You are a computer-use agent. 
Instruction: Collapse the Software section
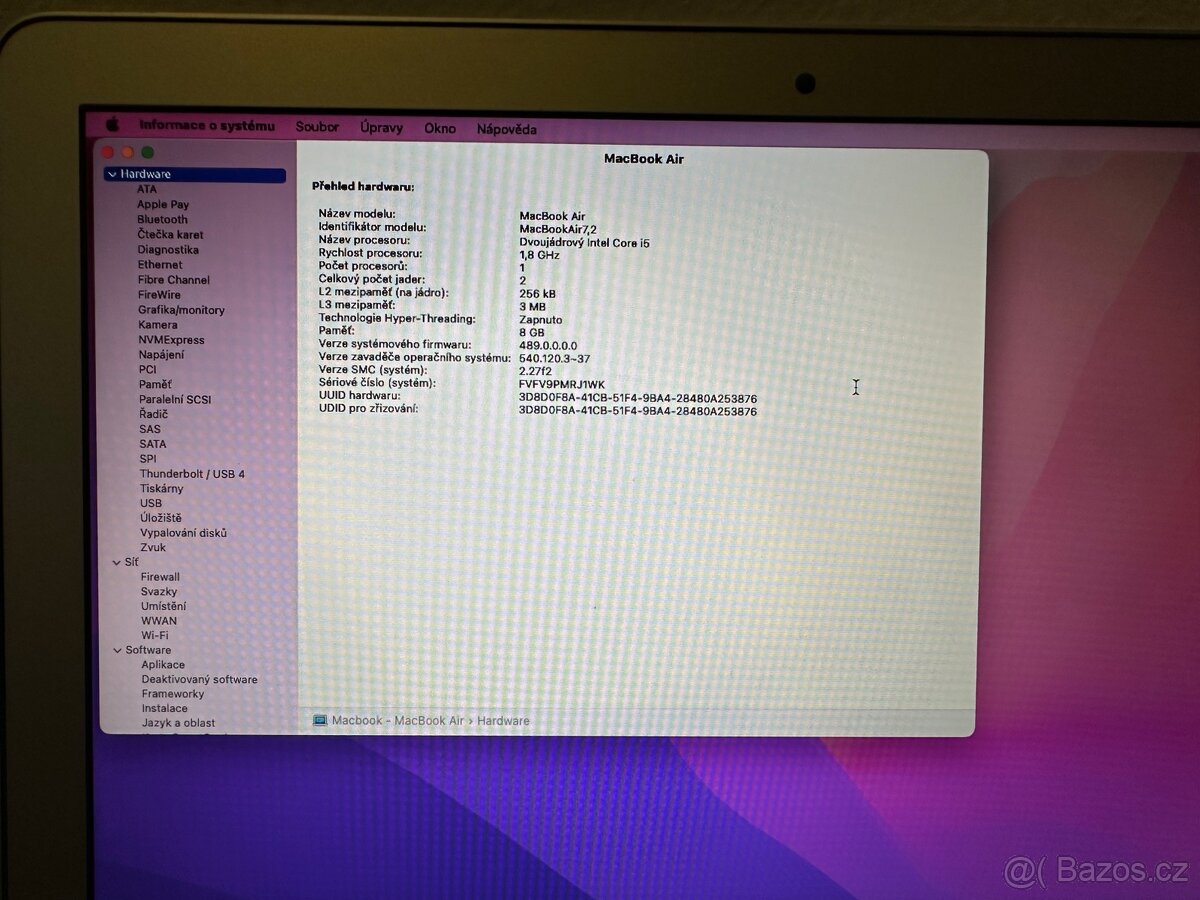117,650
